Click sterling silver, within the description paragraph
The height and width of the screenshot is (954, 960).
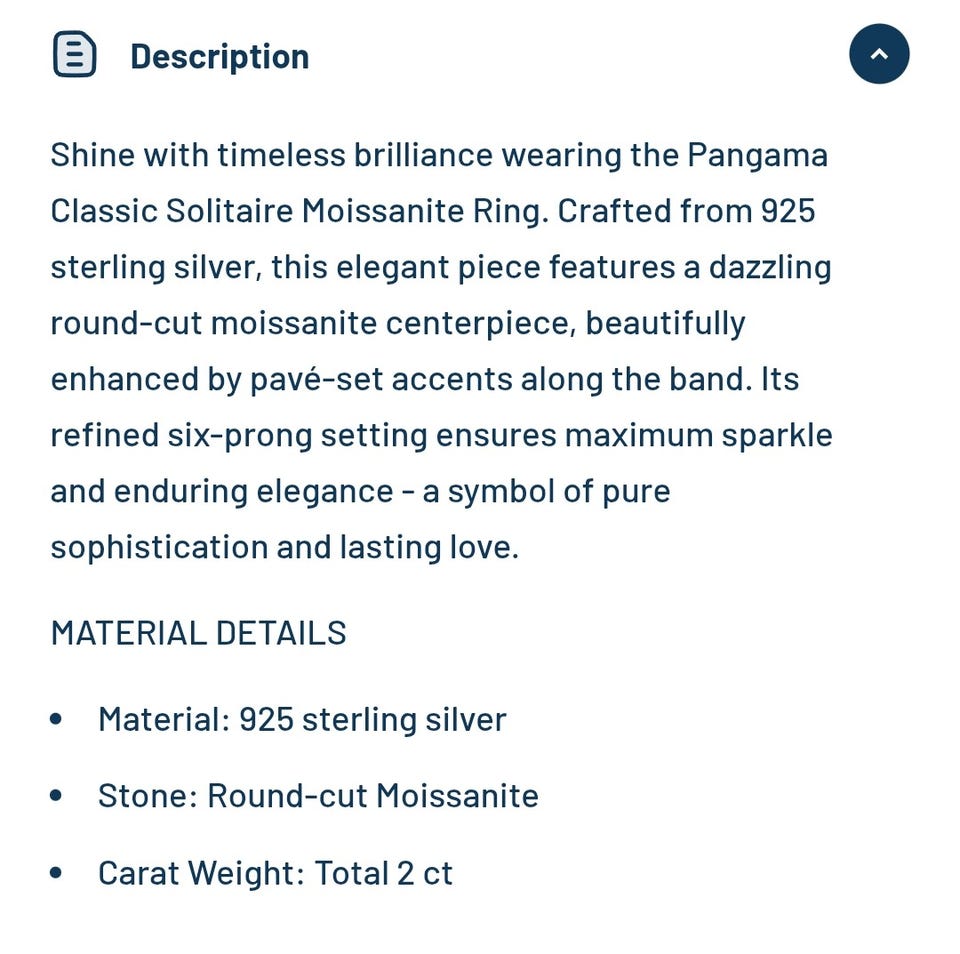157,268
